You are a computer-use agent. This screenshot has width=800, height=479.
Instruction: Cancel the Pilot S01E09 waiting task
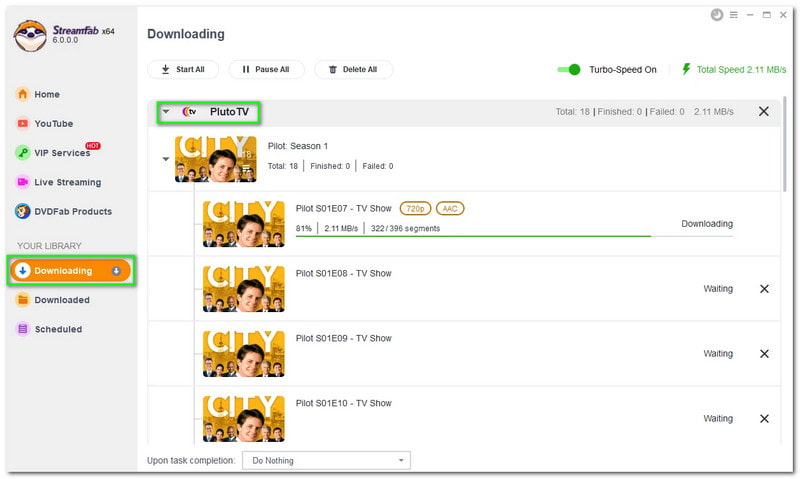pyautogui.click(x=764, y=354)
